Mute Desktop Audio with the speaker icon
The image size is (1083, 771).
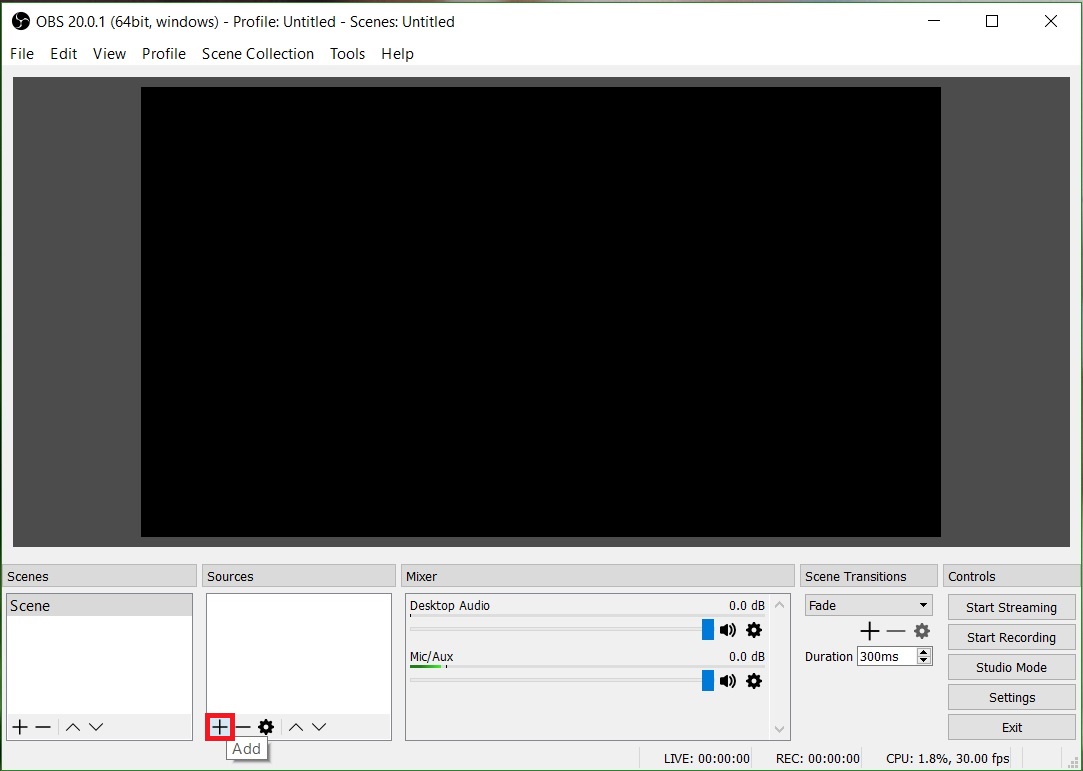(x=727, y=630)
